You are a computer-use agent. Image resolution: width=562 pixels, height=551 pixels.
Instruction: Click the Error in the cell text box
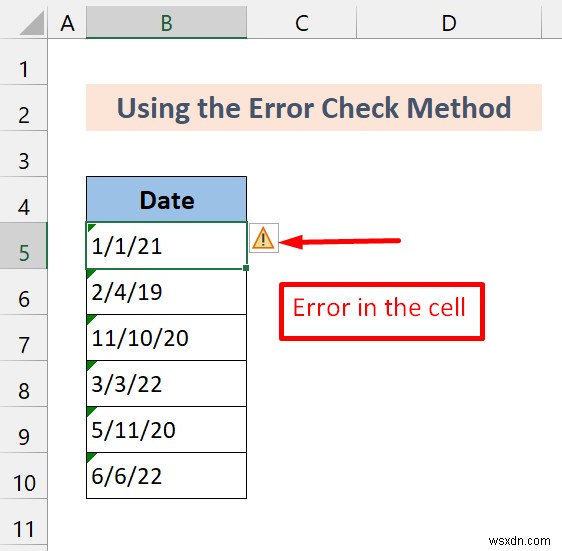click(382, 311)
